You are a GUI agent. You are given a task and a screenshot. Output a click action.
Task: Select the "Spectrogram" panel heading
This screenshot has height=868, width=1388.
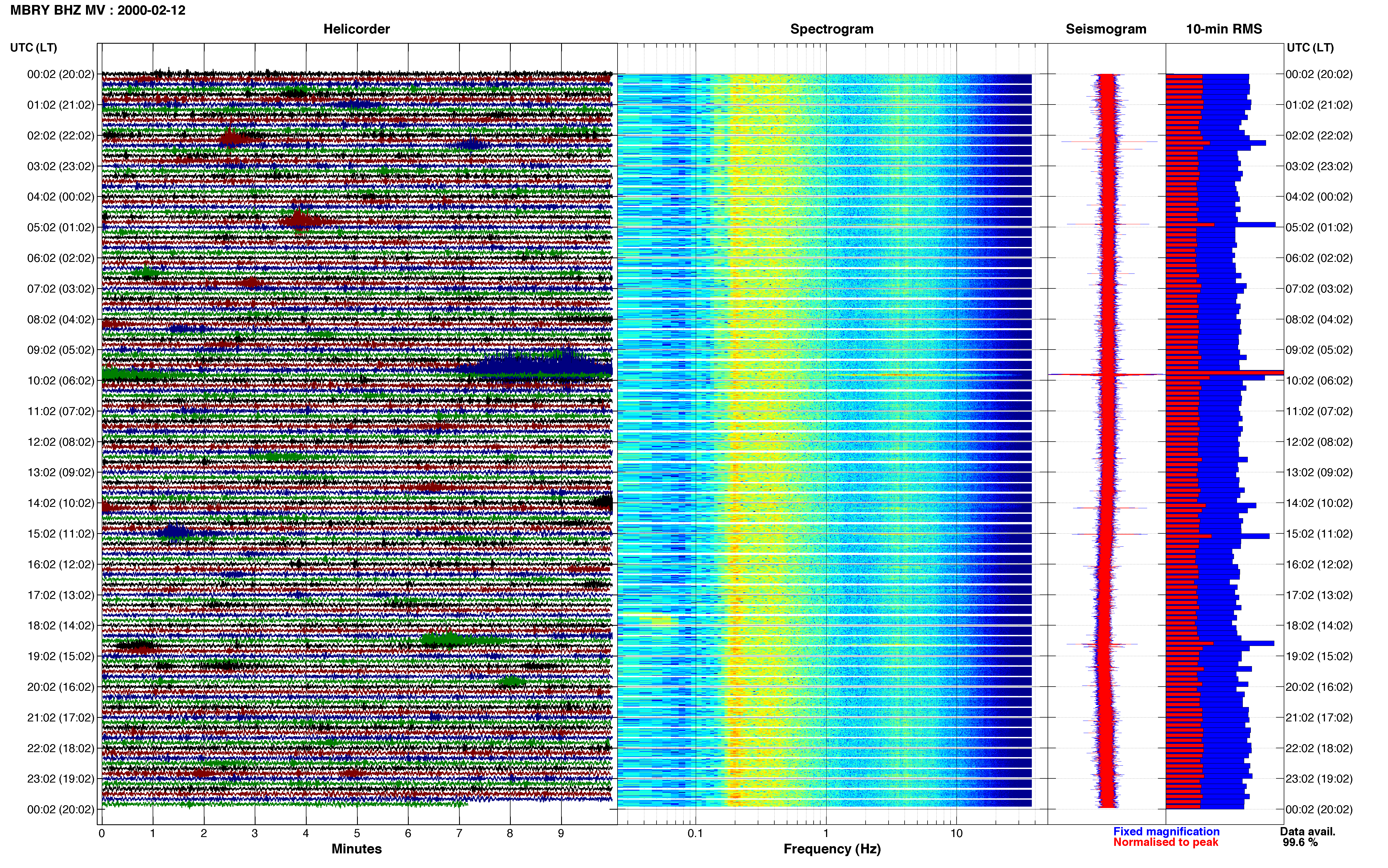coord(832,29)
